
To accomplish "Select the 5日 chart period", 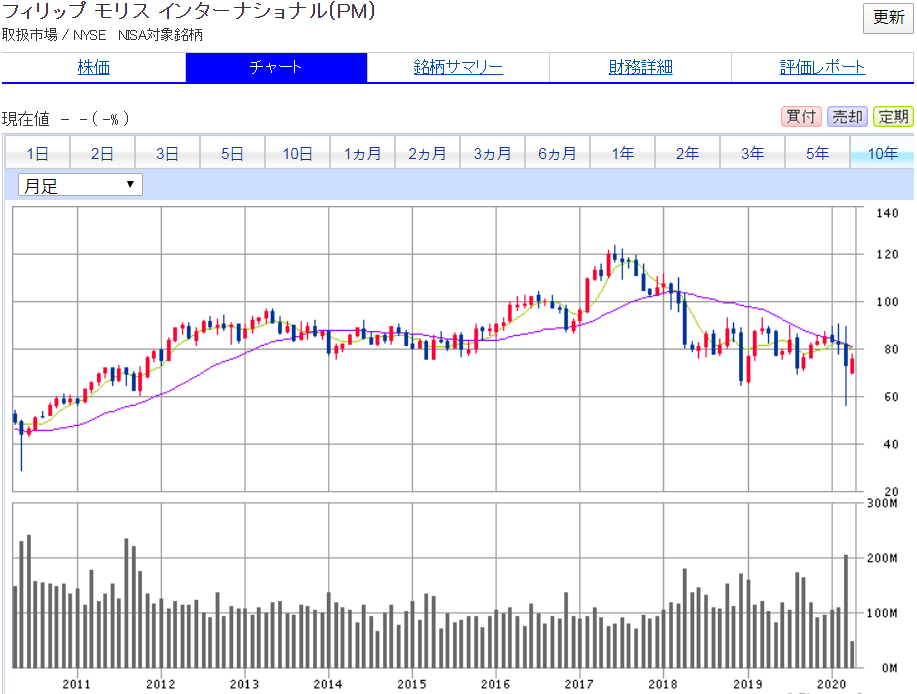I will (232, 153).
